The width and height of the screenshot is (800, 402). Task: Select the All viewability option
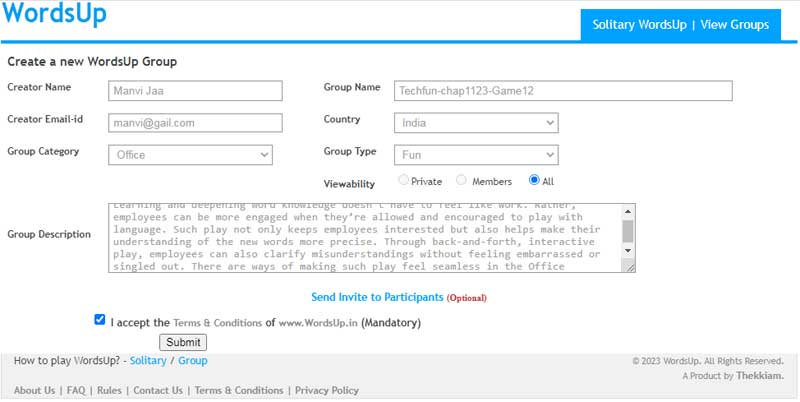tap(534, 180)
